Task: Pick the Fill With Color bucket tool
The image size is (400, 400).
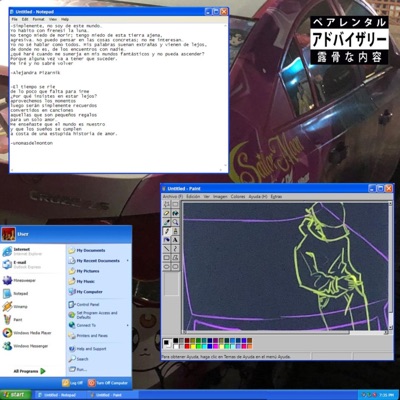Action: 175,213
